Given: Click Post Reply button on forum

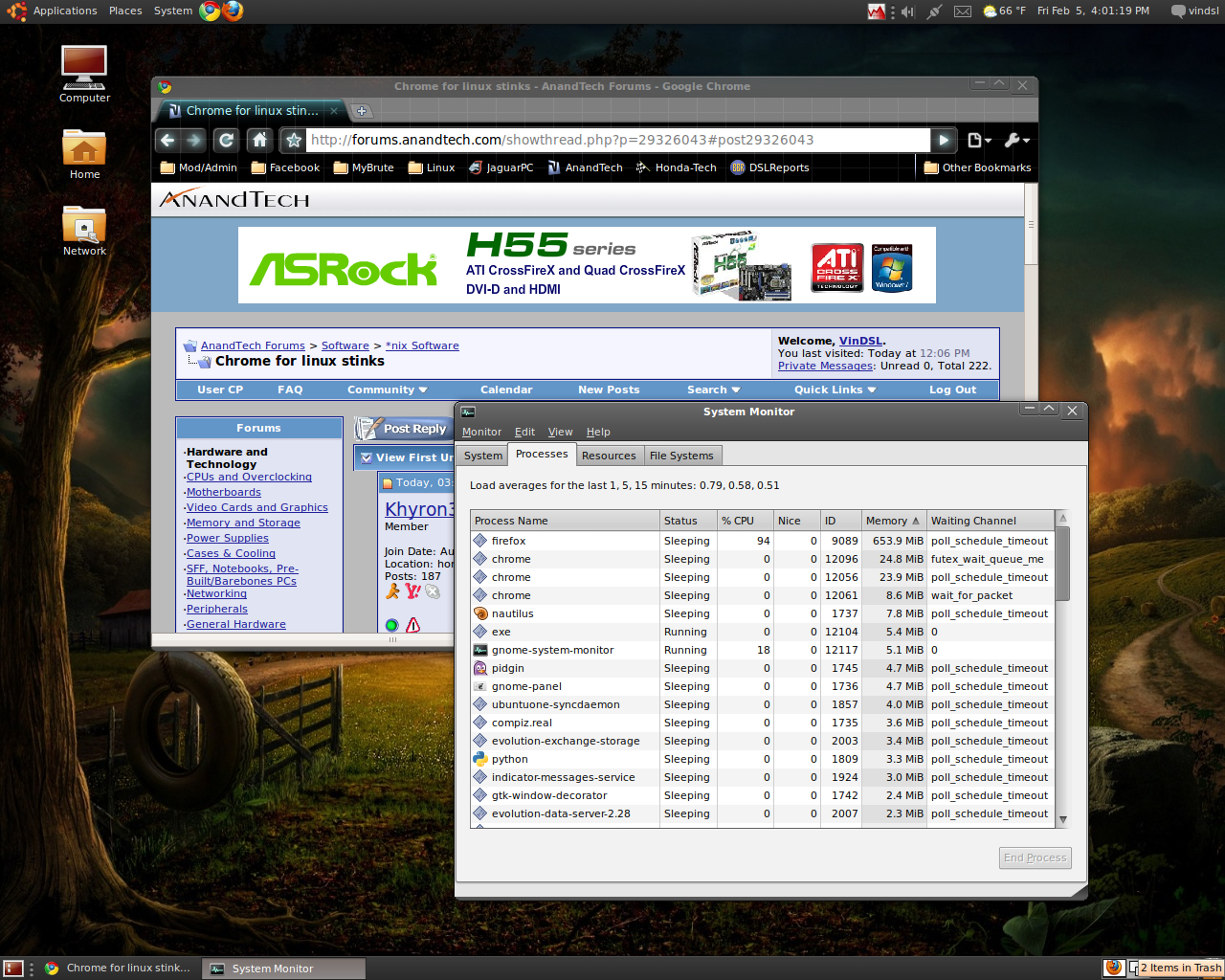Looking at the screenshot, I should coord(403,429).
